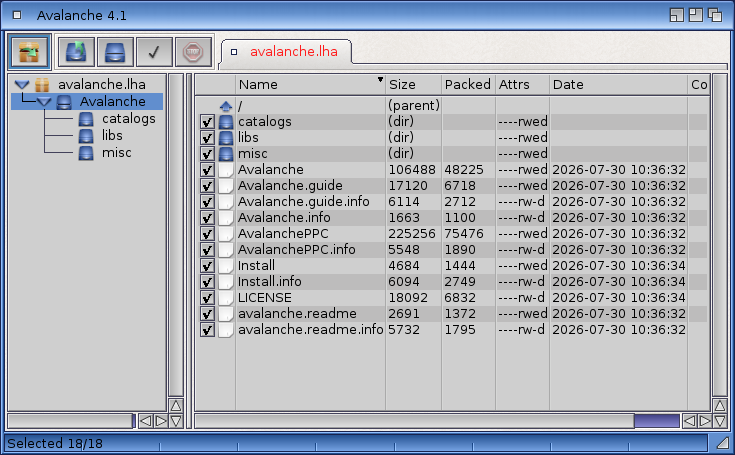735x455 pixels.
Task: Click the window resize gadget in the bottom corner
Action: (x=722, y=442)
